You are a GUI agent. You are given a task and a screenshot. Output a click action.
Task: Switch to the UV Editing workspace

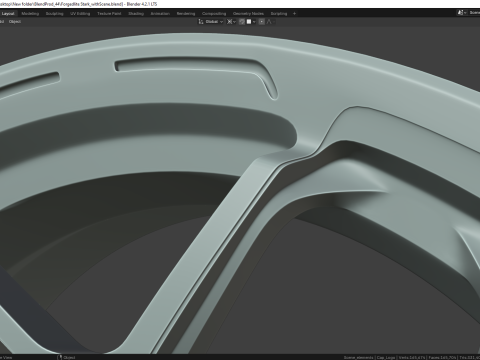pos(80,14)
